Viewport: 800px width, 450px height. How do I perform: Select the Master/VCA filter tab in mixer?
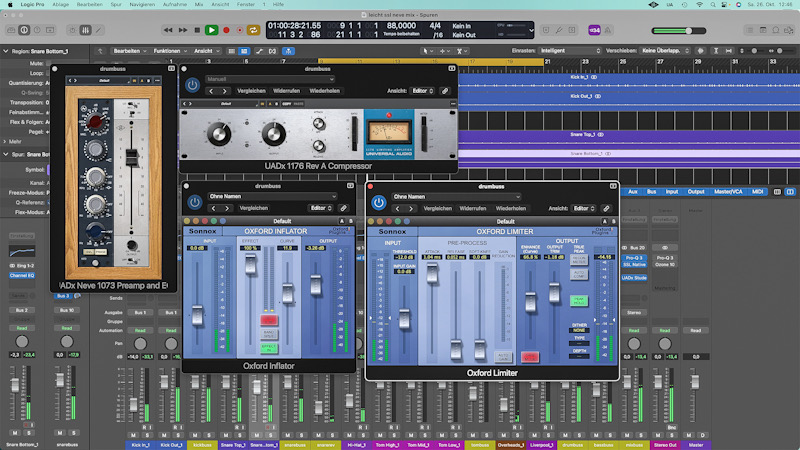coord(728,192)
